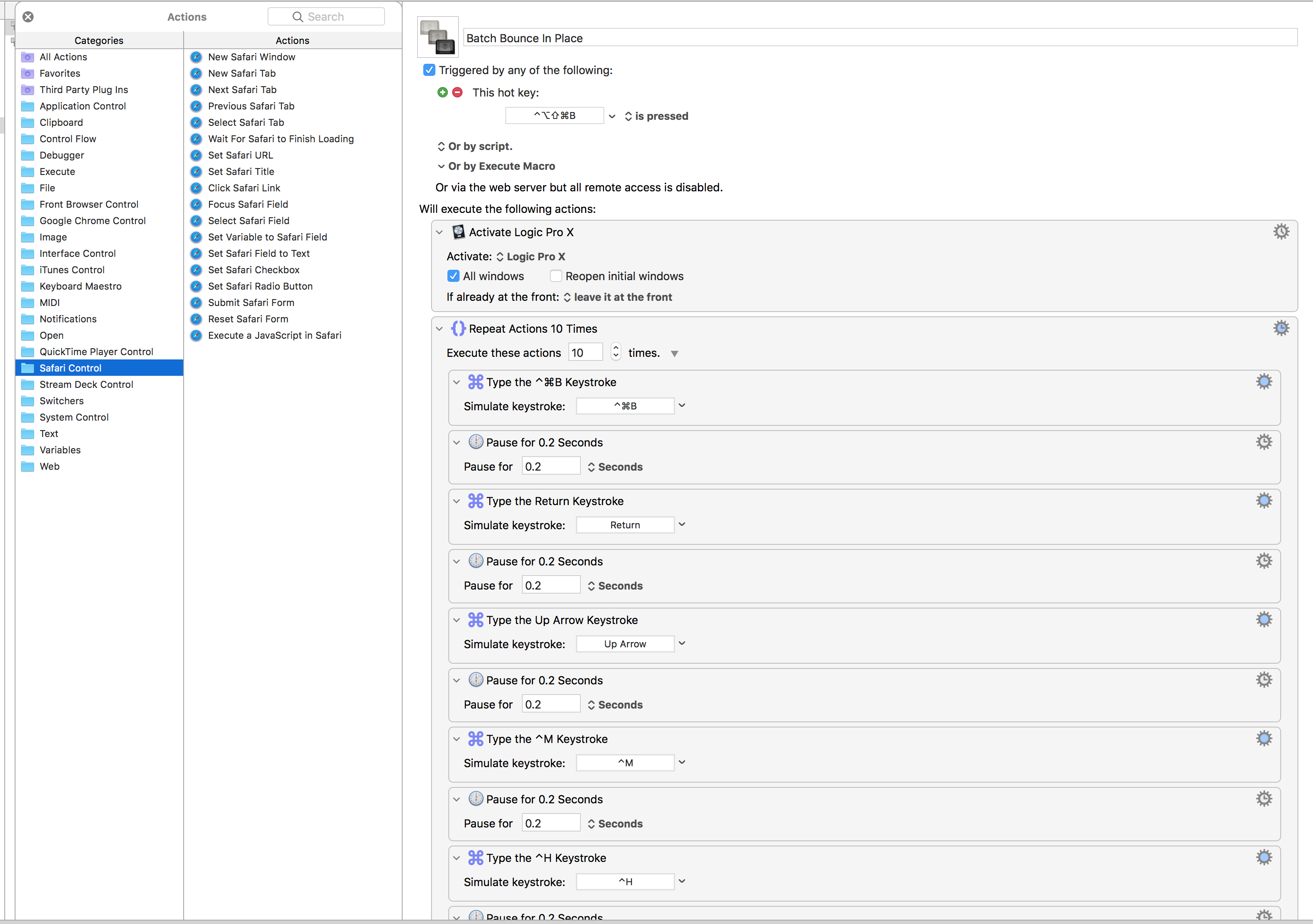Select the Click Safari Link action

click(x=293, y=187)
